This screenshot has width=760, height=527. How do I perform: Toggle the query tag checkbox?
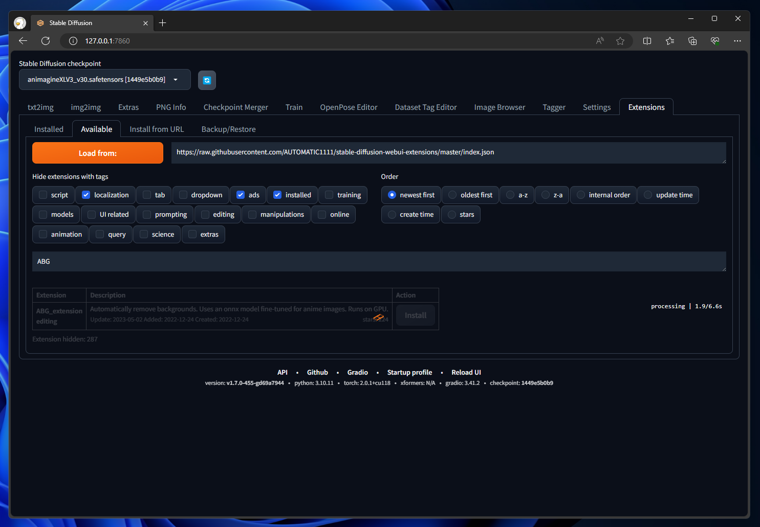click(x=100, y=234)
